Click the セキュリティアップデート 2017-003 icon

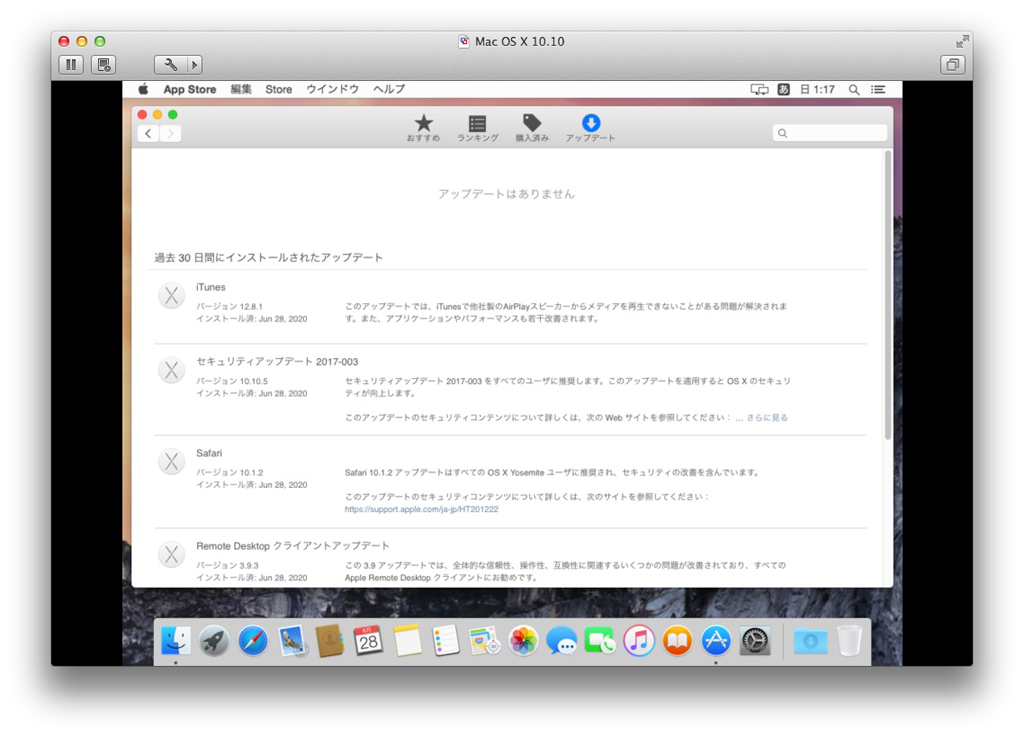(171, 370)
